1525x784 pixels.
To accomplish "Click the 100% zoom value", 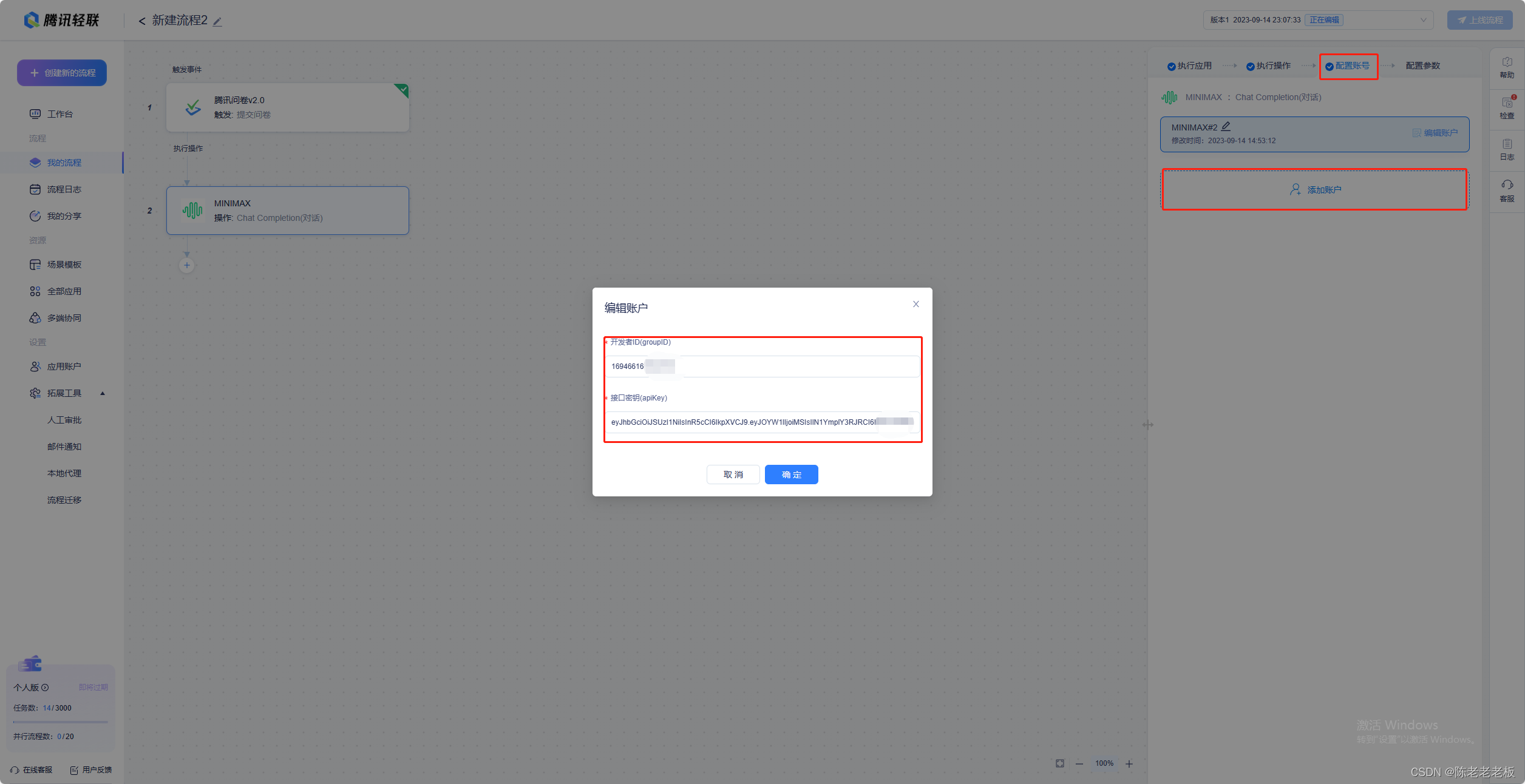I will coord(1104,763).
